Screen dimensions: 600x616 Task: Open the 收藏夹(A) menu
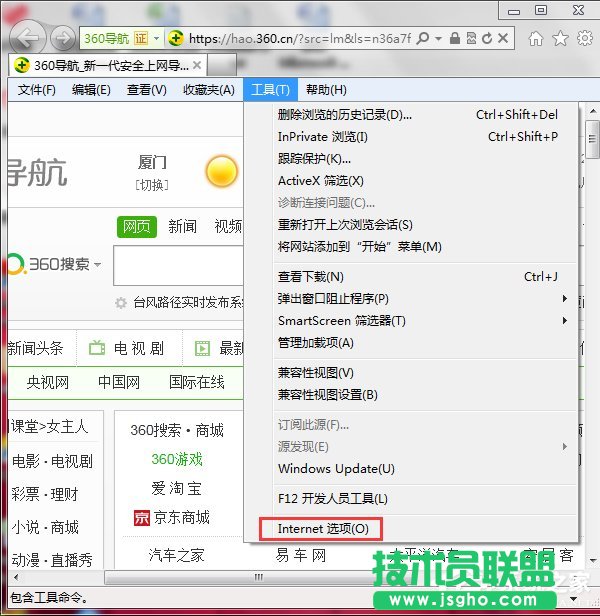point(209,90)
